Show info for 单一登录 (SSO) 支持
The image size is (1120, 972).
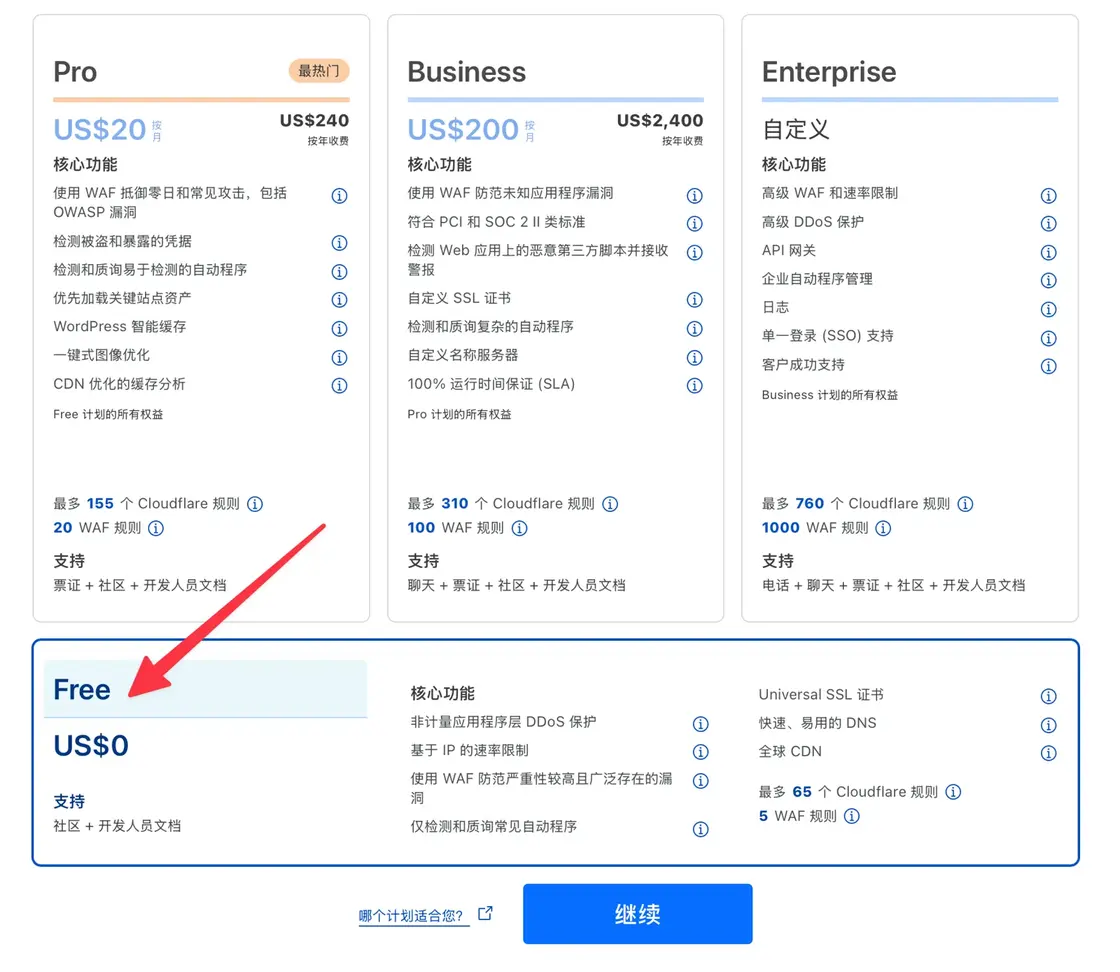1049,338
